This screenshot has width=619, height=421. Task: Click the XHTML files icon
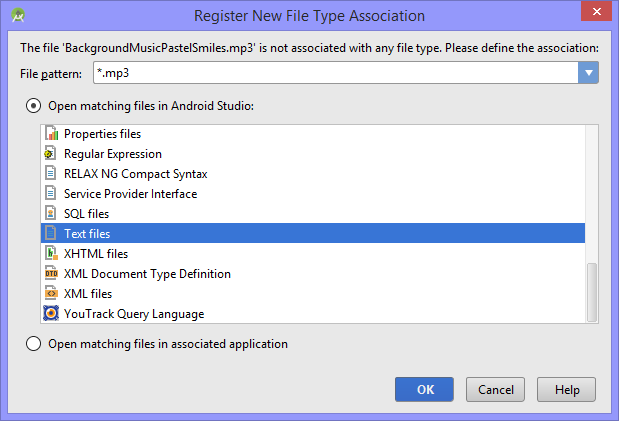[x=51, y=254]
